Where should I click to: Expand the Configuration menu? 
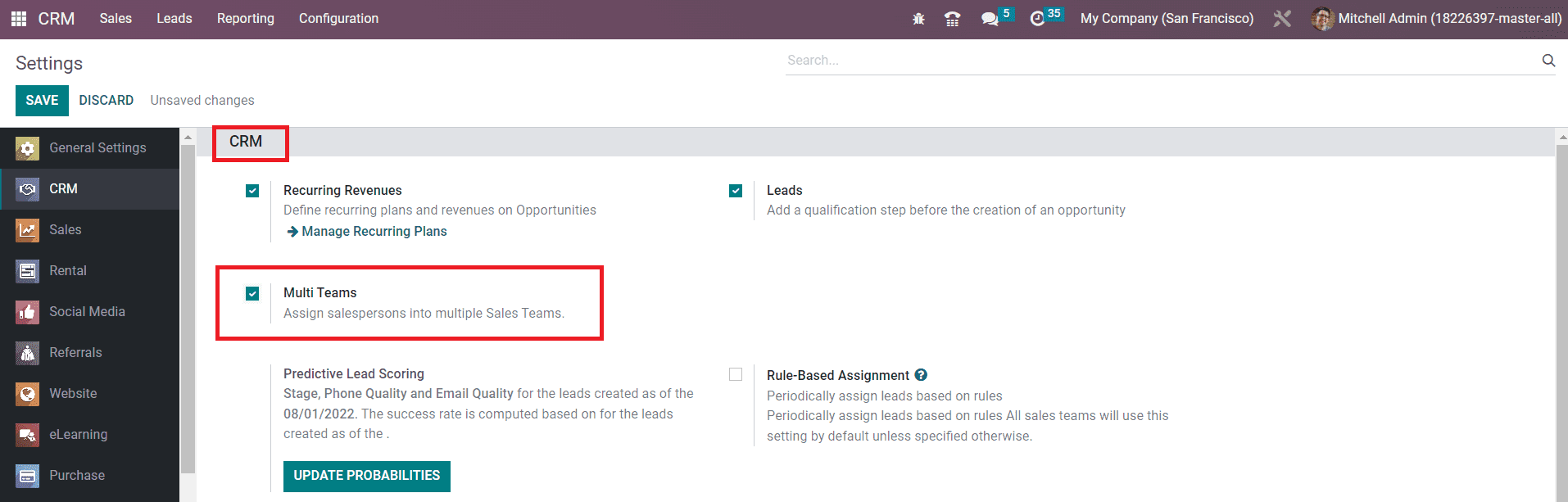point(338,19)
